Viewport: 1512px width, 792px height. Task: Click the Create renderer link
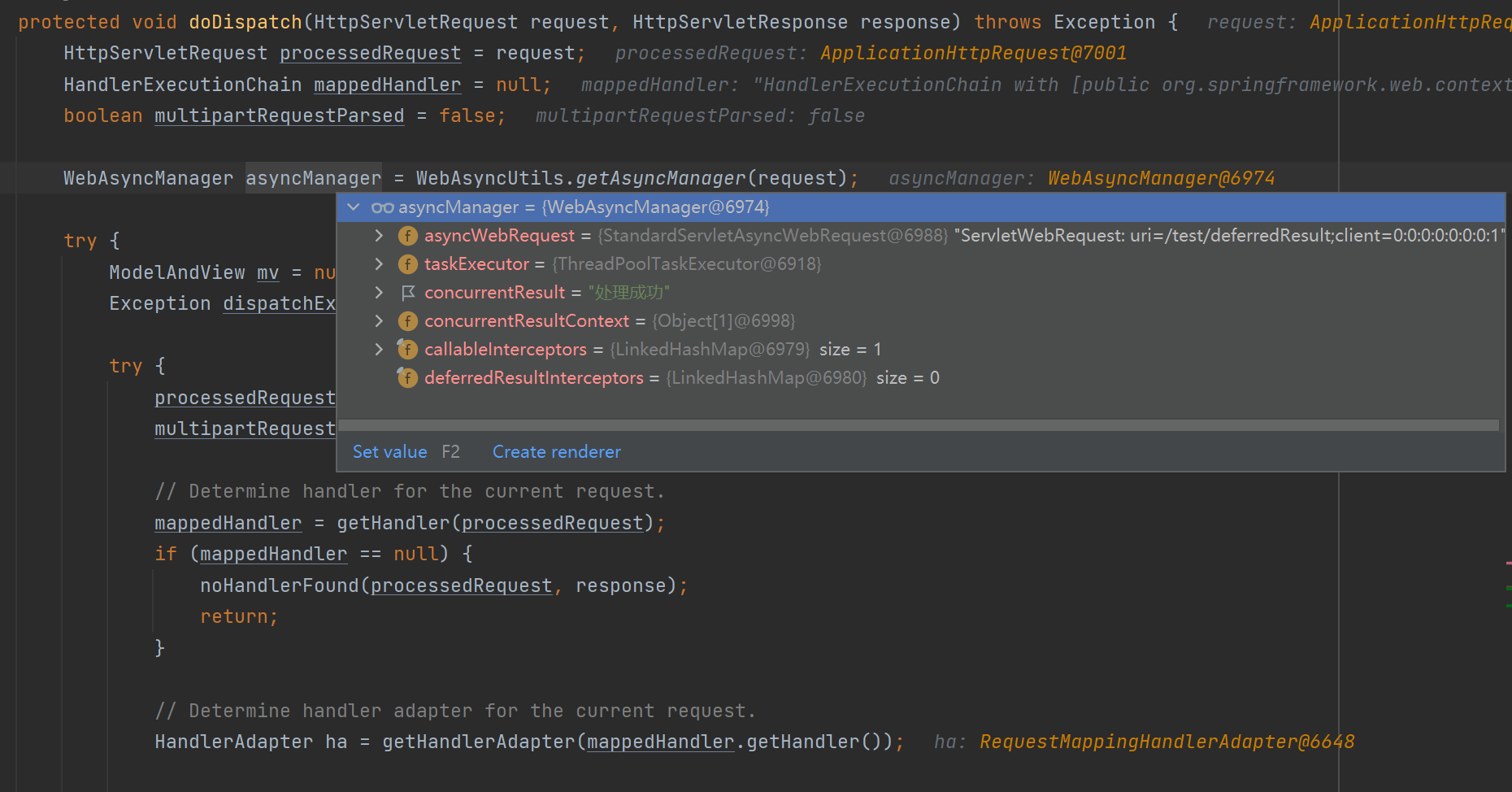click(x=557, y=452)
